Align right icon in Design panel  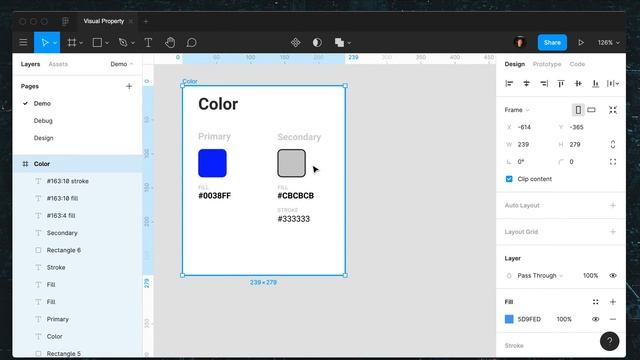click(x=544, y=84)
